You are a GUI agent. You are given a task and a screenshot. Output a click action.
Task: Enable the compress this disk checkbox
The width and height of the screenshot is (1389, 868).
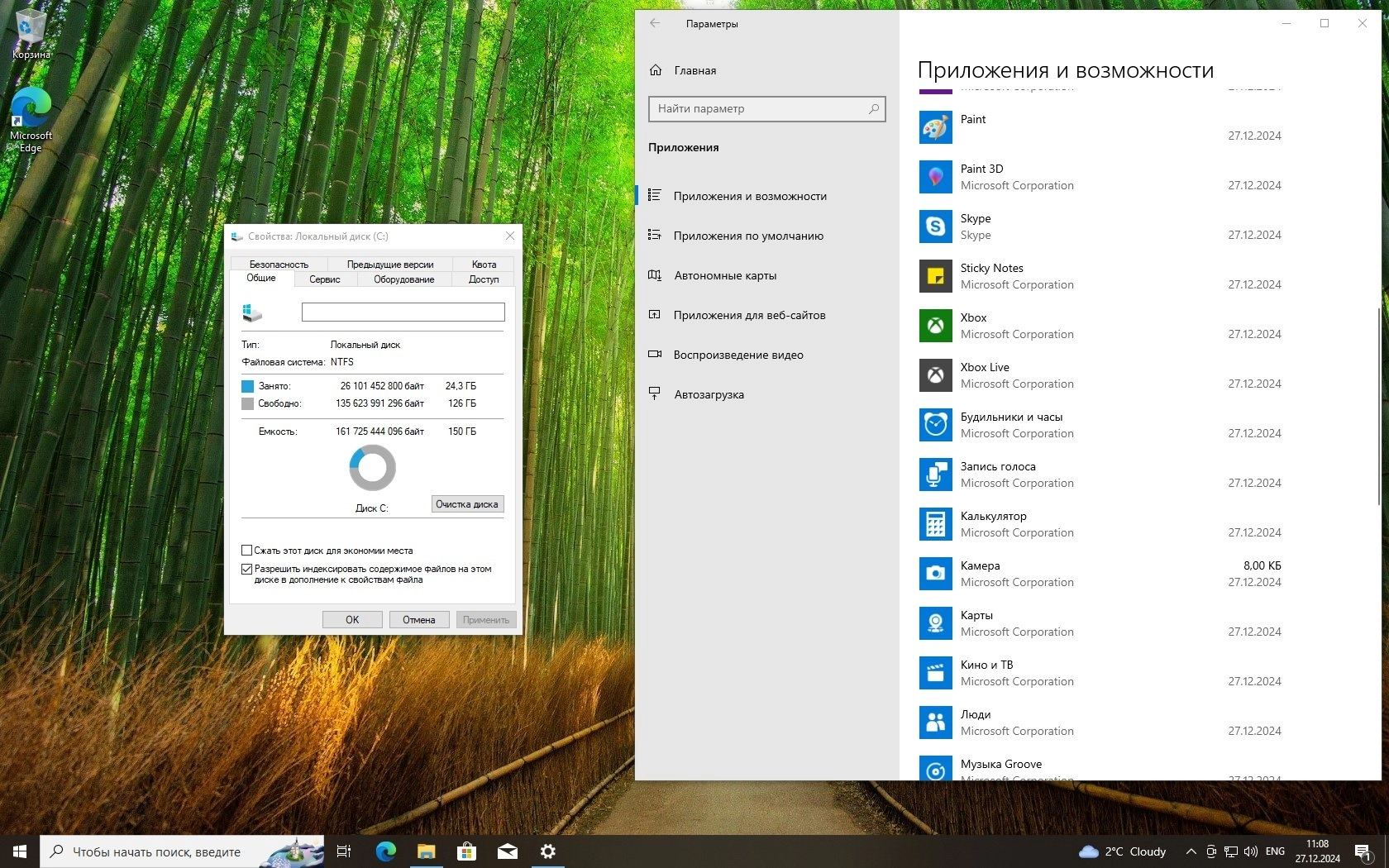246,551
